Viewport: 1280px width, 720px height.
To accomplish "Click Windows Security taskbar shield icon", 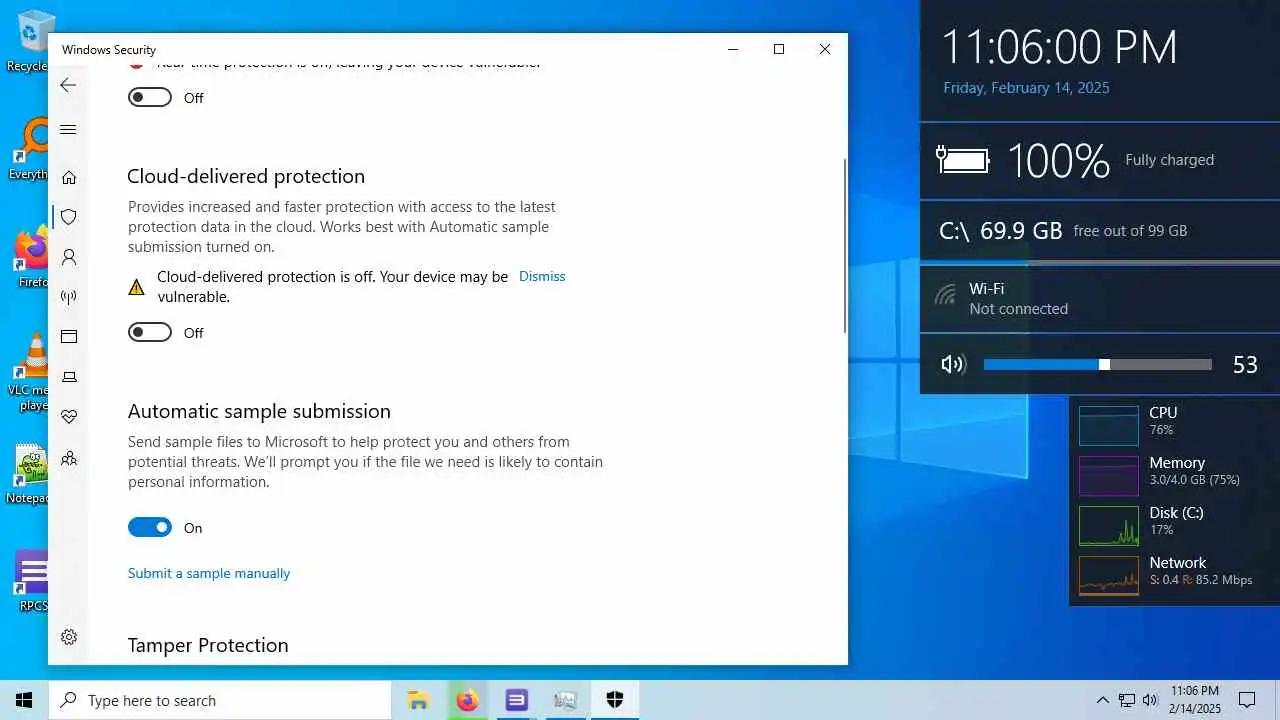I will (615, 700).
